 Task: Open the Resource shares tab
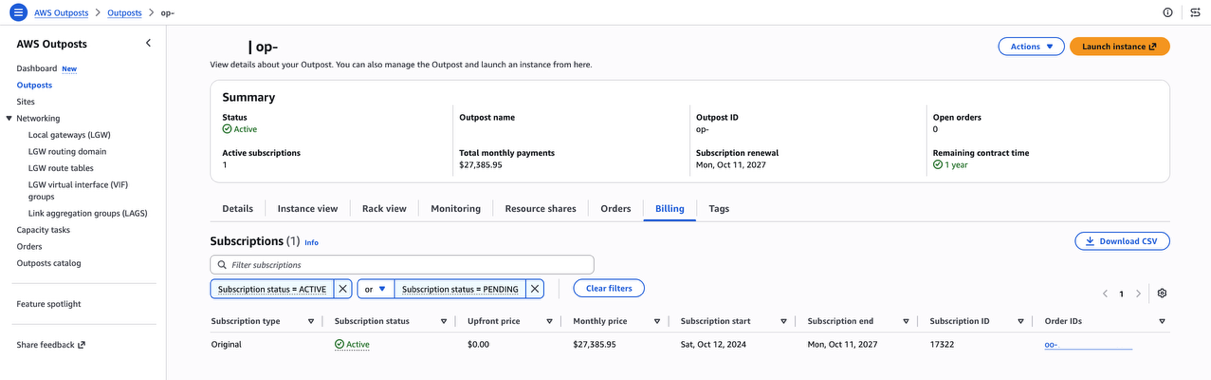[540, 209]
